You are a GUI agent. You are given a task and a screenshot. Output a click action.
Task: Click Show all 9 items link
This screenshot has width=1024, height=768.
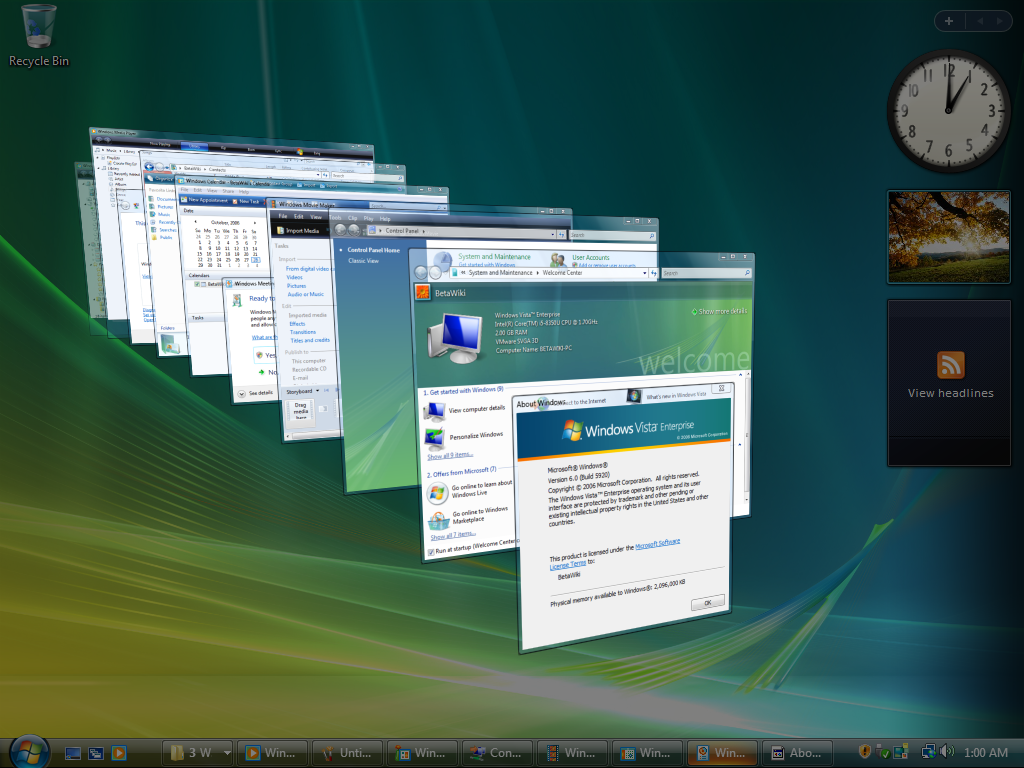point(451,455)
